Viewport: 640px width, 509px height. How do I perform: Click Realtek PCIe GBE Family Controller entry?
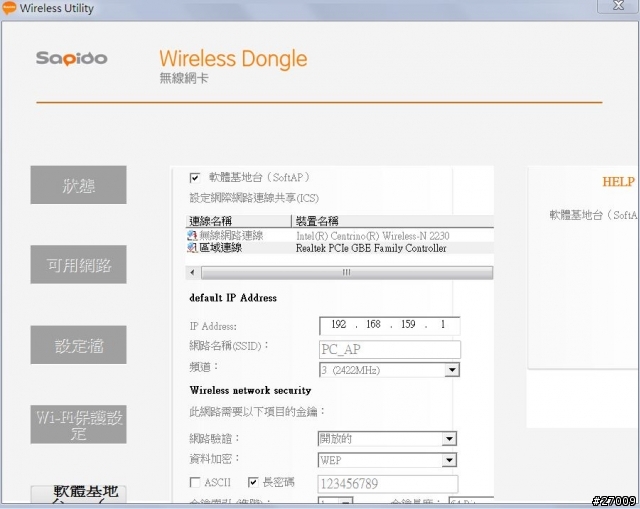tap(371, 248)
